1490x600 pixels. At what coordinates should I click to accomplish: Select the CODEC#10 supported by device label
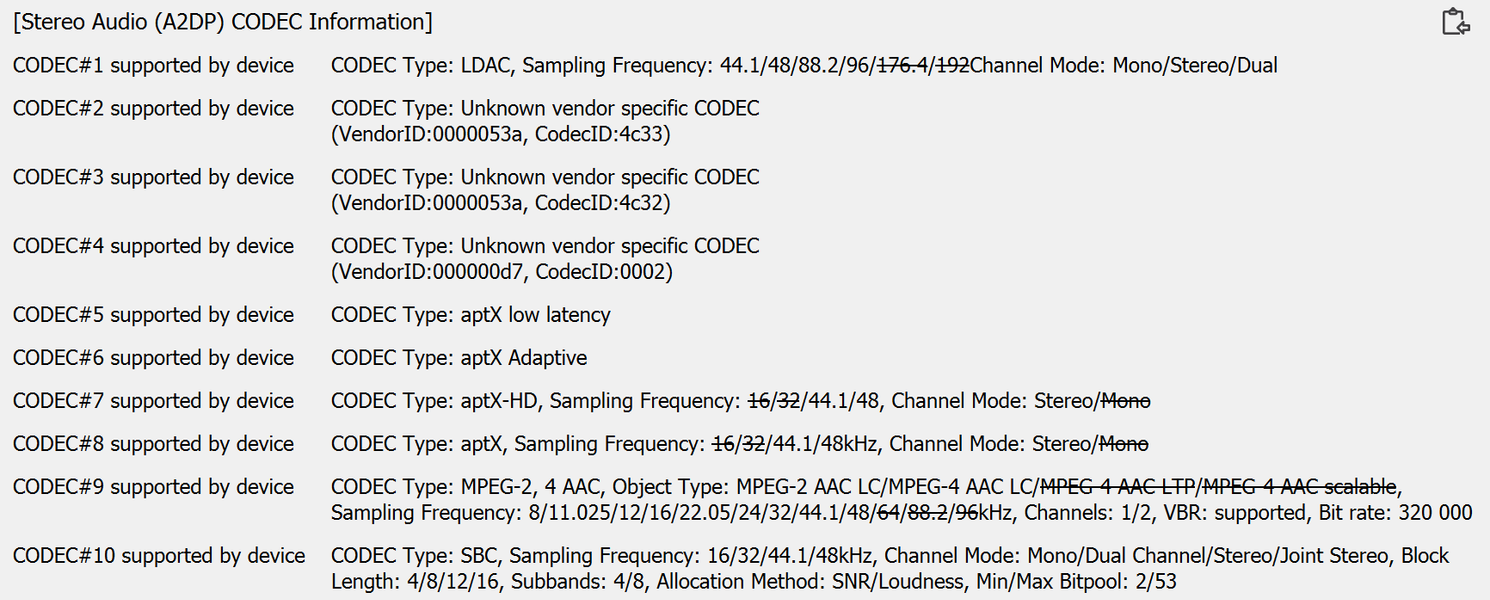(x=159, y=557)
